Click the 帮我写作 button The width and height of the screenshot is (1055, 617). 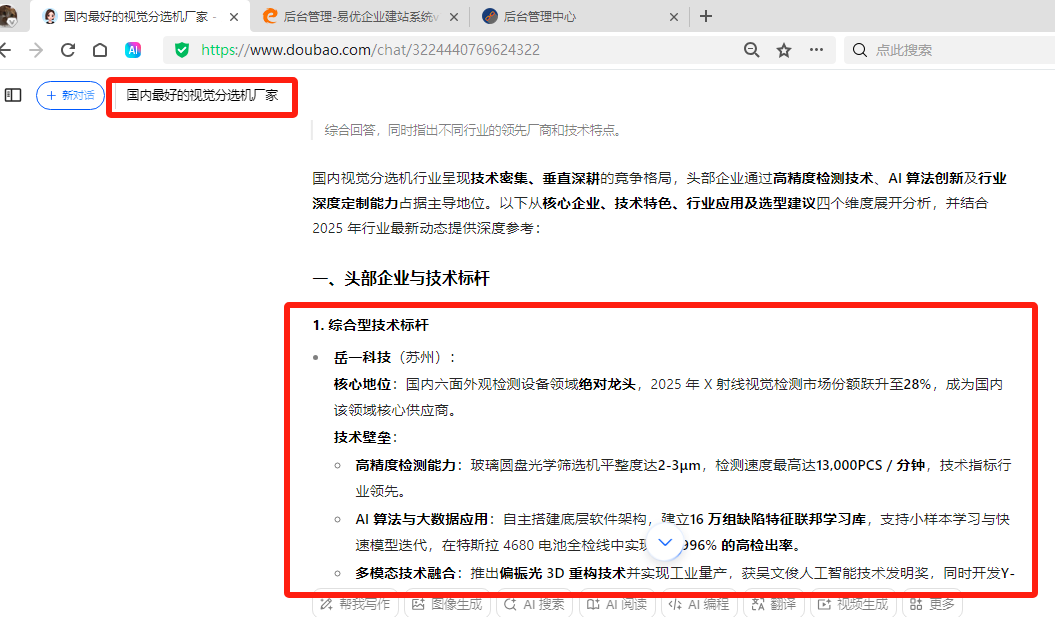355,604
